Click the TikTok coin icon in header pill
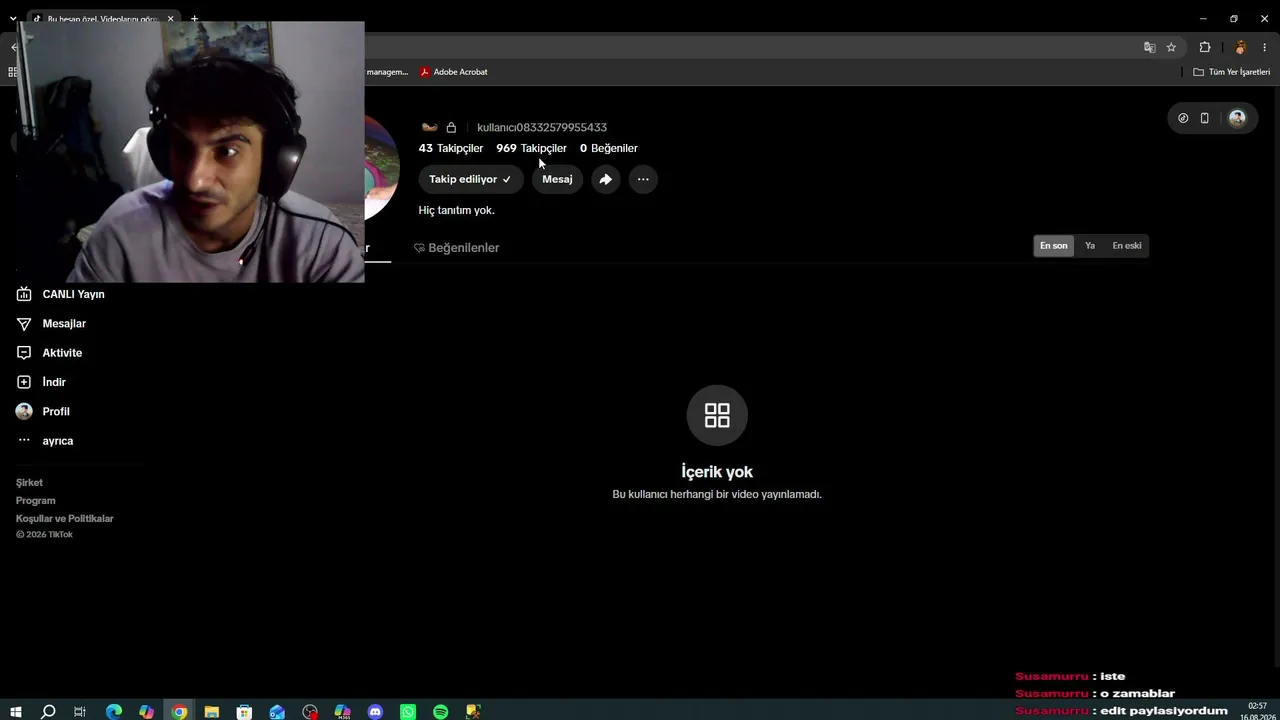Screen dimensions: 1280x720 pos(1183,118)
